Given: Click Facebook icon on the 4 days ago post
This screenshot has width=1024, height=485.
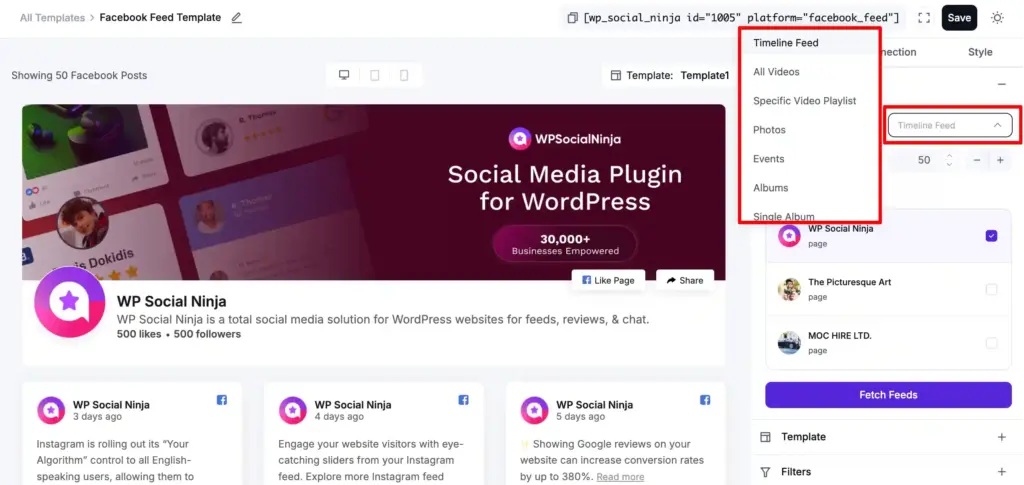Looking at the screenshot, I should point(463,399).
